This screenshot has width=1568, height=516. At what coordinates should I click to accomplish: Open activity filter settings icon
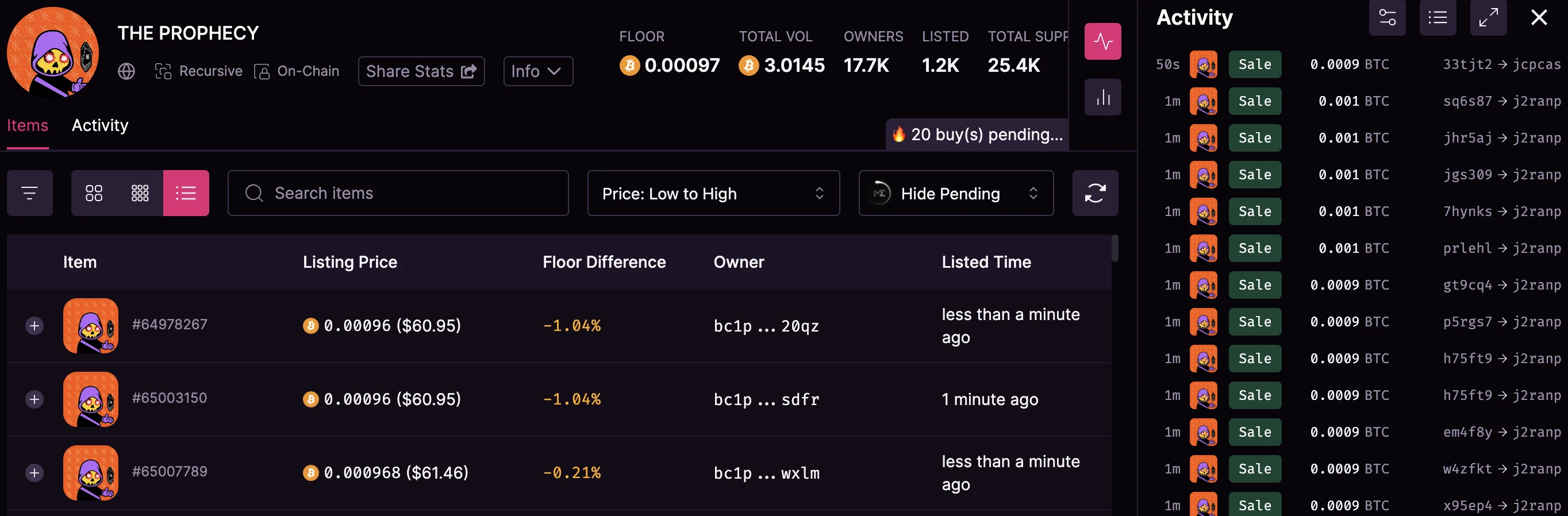tap(1386, 18)
